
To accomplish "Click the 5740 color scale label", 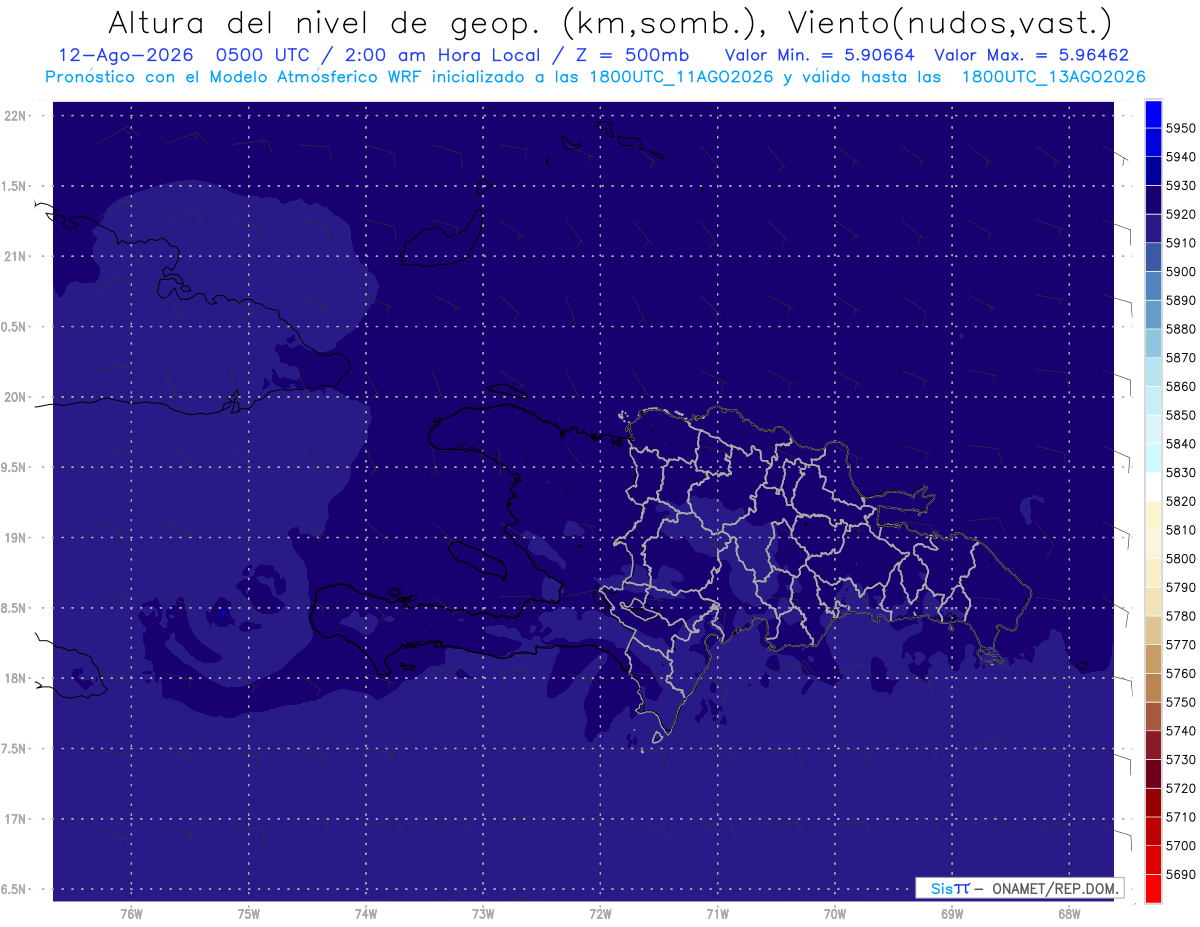I will 1180,731.
